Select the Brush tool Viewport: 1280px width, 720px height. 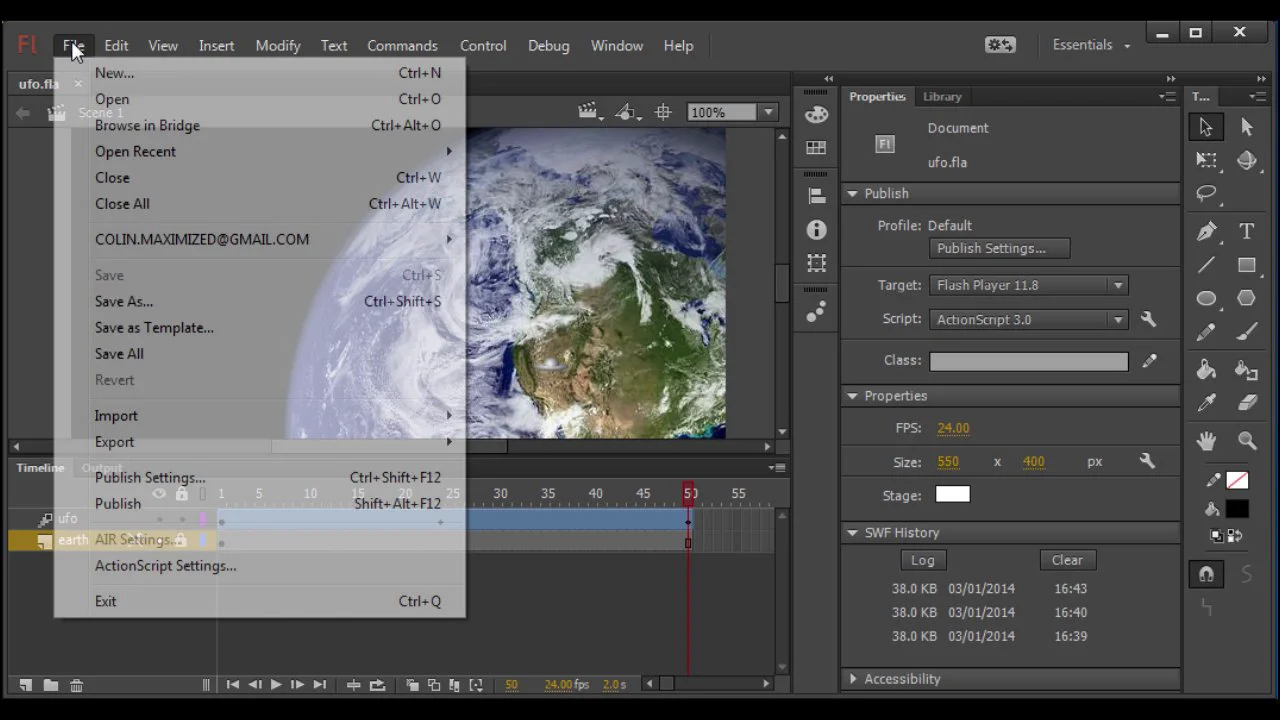tap(1247, 332)
